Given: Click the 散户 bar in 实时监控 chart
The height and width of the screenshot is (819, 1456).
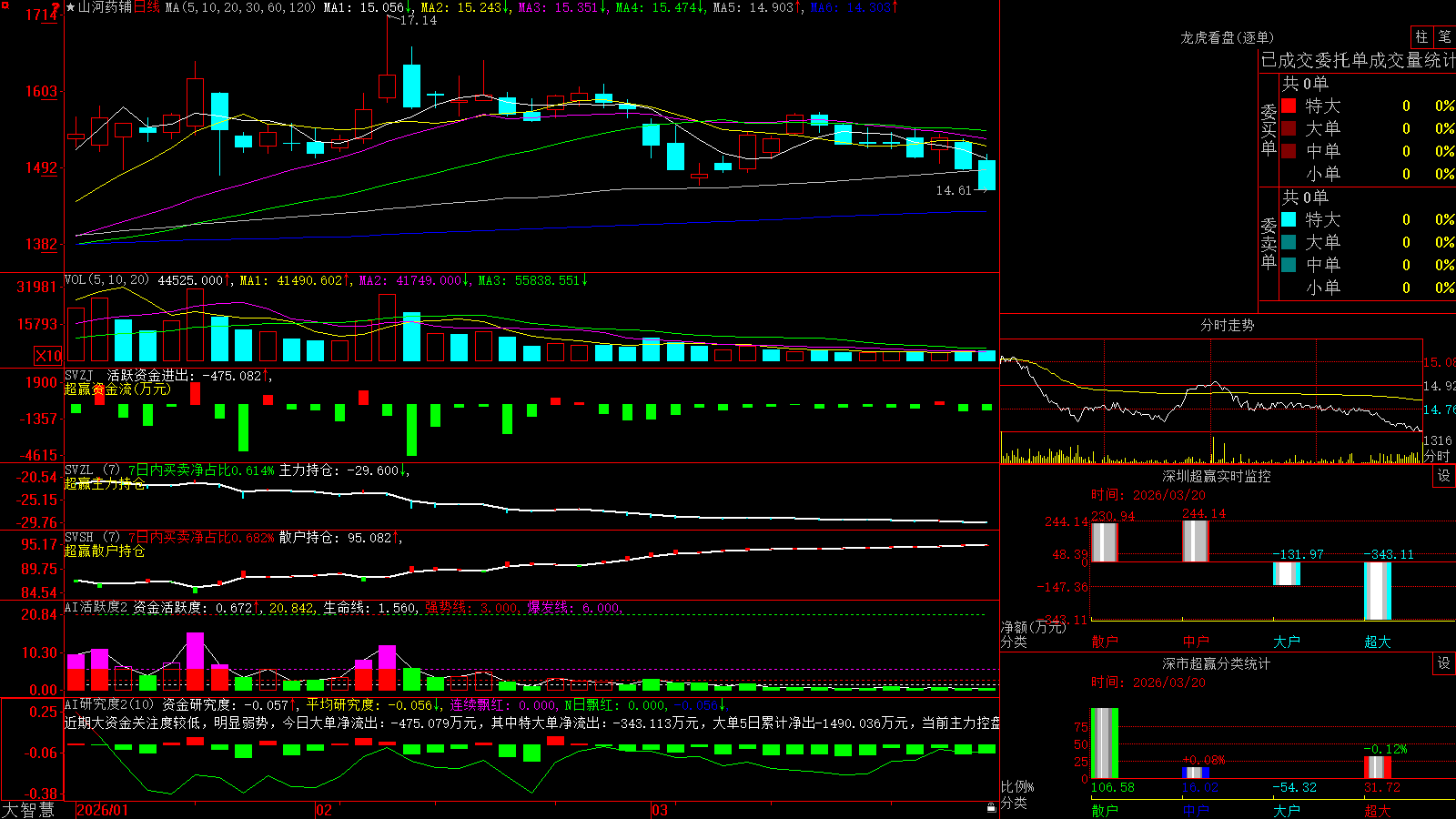Looking at the screenshot, I should click(x=1104, y=542).
